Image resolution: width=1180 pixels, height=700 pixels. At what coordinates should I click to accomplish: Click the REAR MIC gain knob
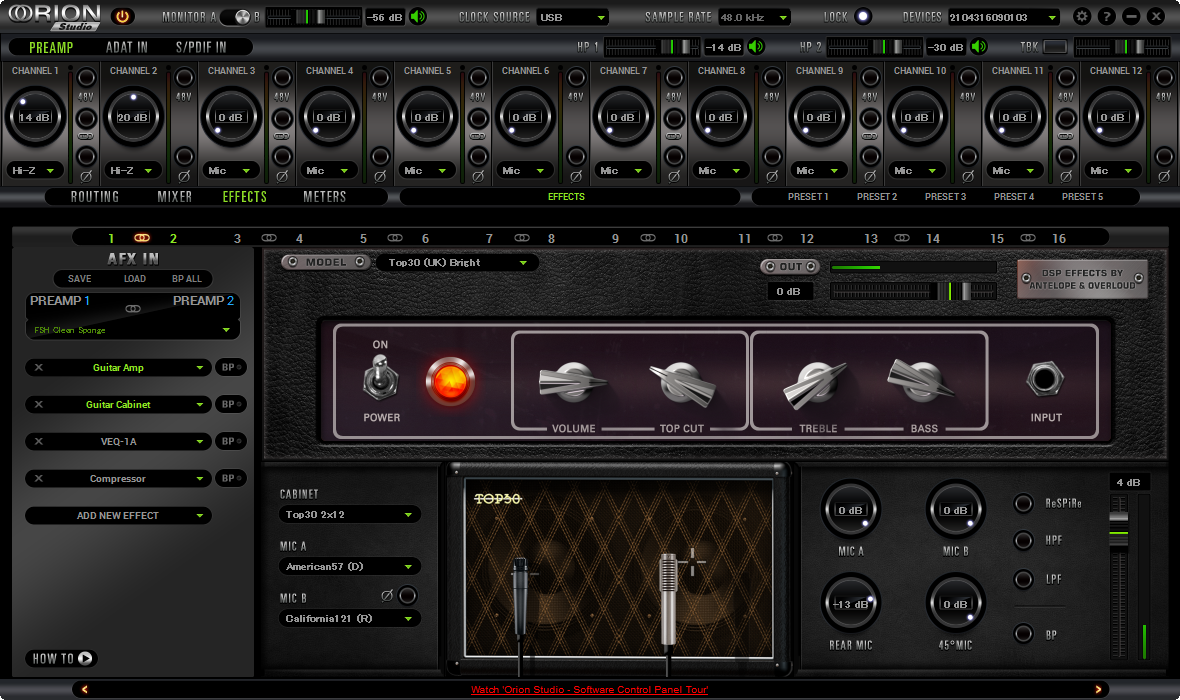point(850,604)
